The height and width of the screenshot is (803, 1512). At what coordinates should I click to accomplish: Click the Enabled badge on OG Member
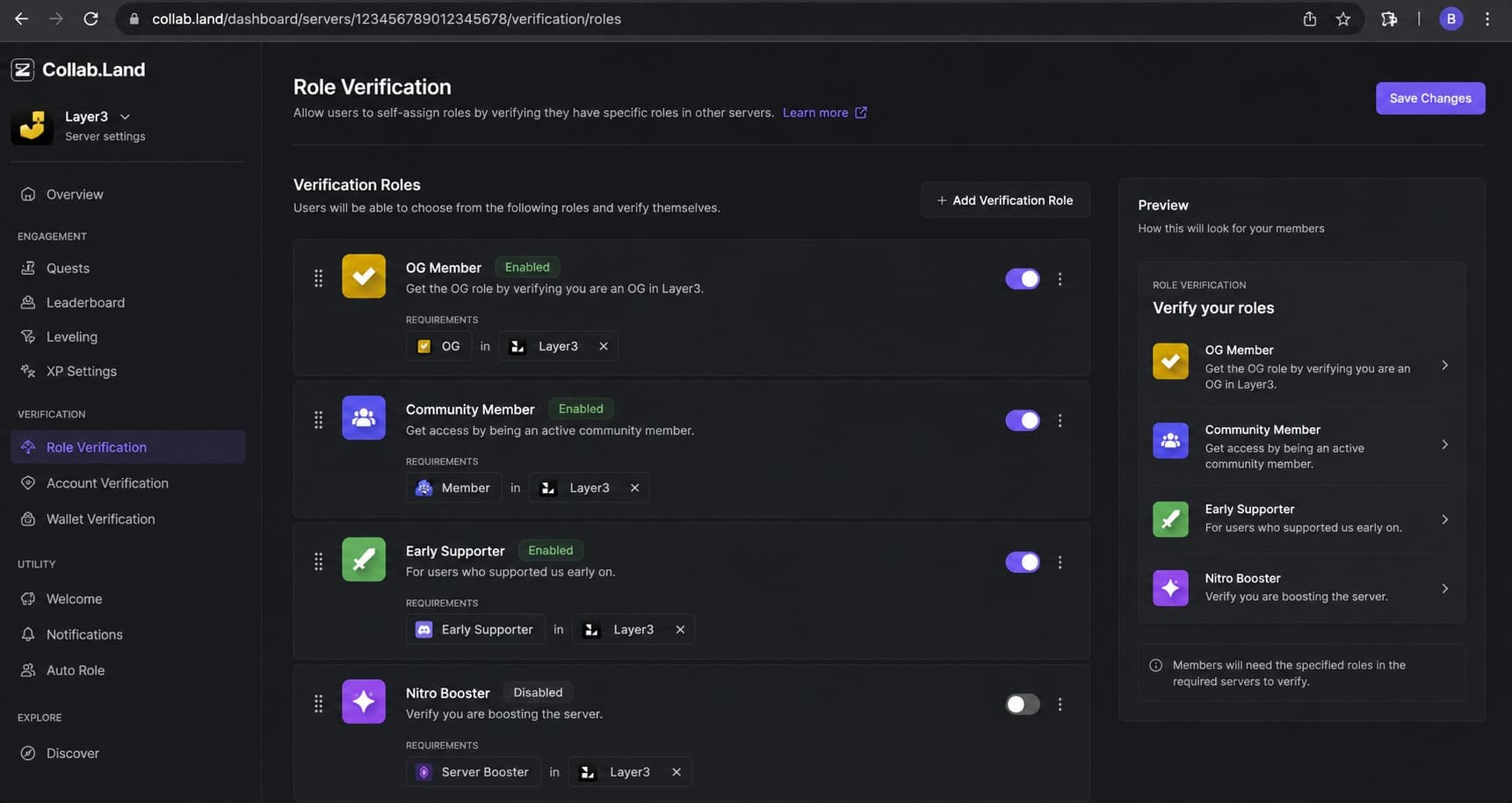point(527,267)
